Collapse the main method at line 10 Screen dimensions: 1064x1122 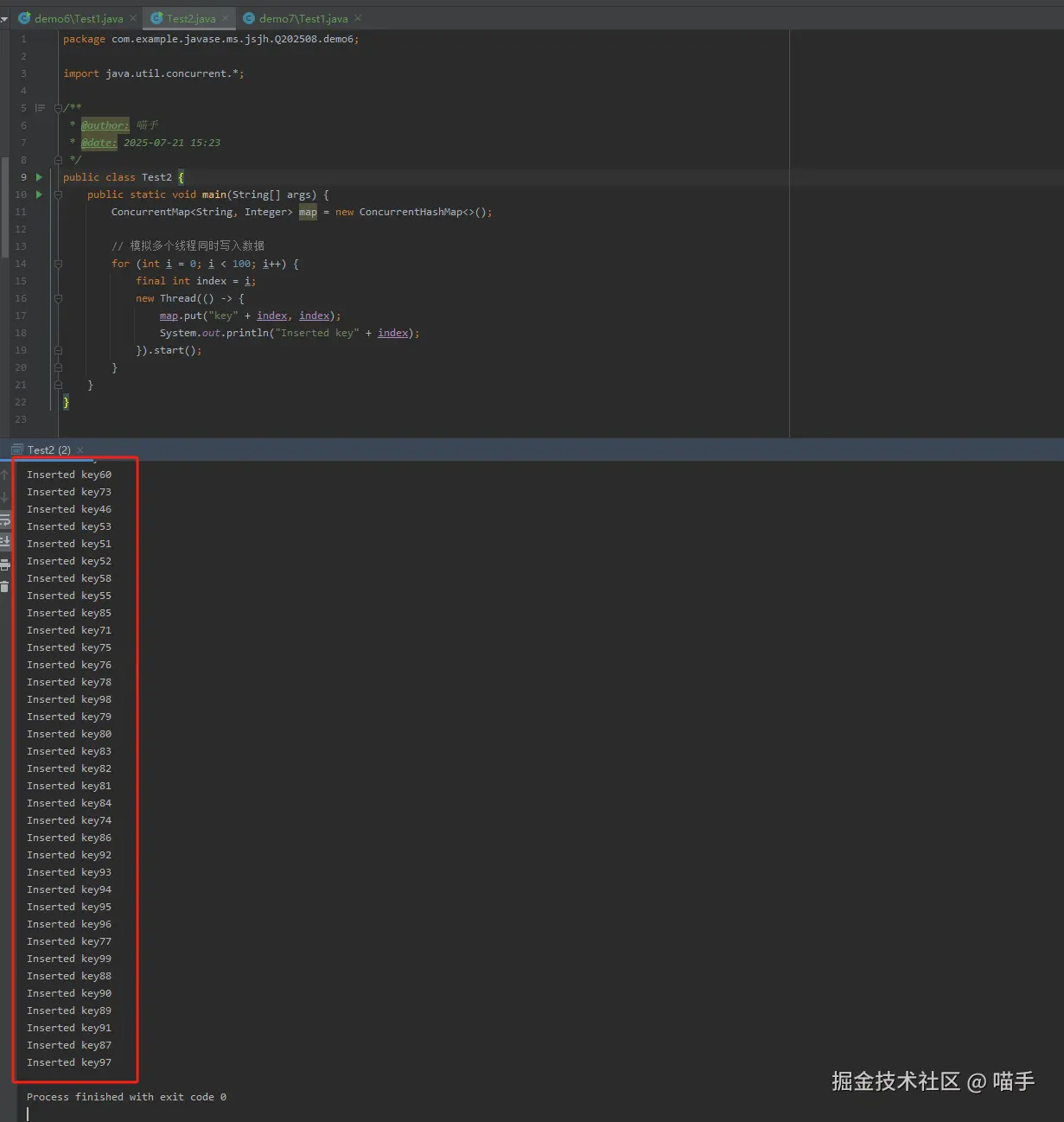[x=58, y=194]
